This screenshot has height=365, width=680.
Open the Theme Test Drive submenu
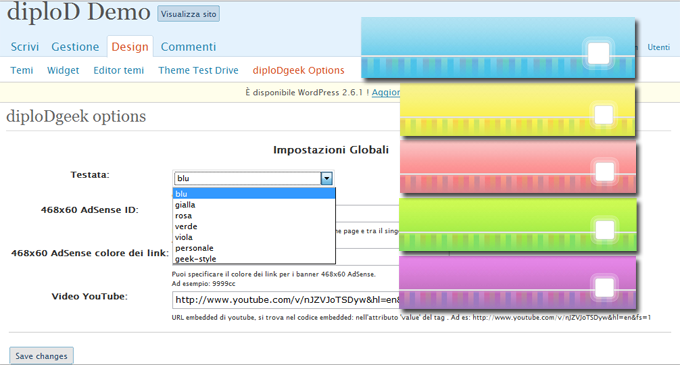(198, 70)
